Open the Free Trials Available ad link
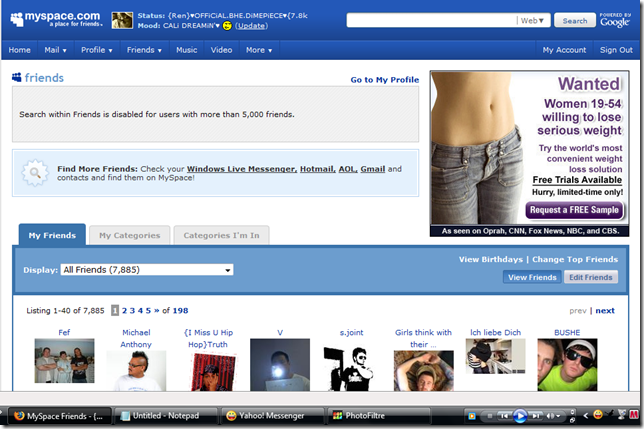Image resolution: width=644 pixels, height=429 pixels. click(577, 180)
